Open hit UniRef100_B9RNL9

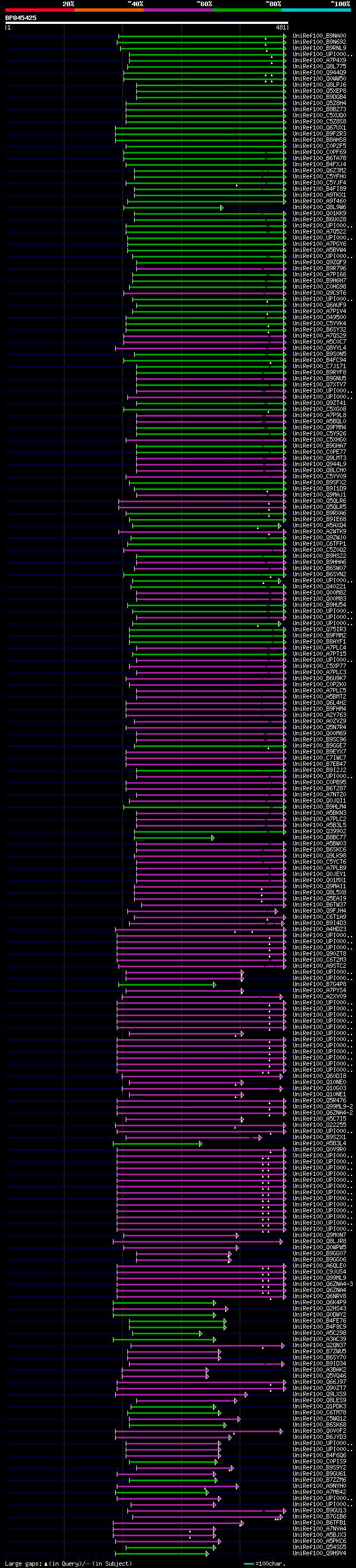point(319,48)
